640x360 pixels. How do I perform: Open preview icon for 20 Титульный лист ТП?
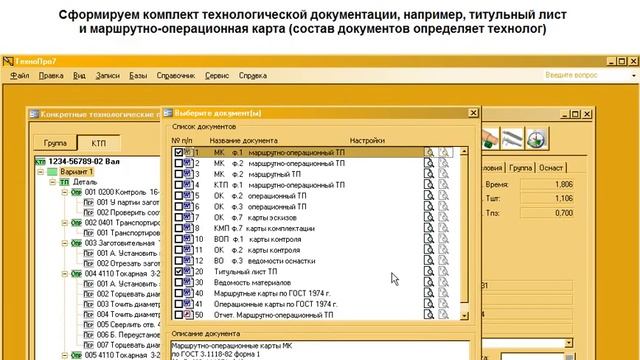tap(429, 271)
